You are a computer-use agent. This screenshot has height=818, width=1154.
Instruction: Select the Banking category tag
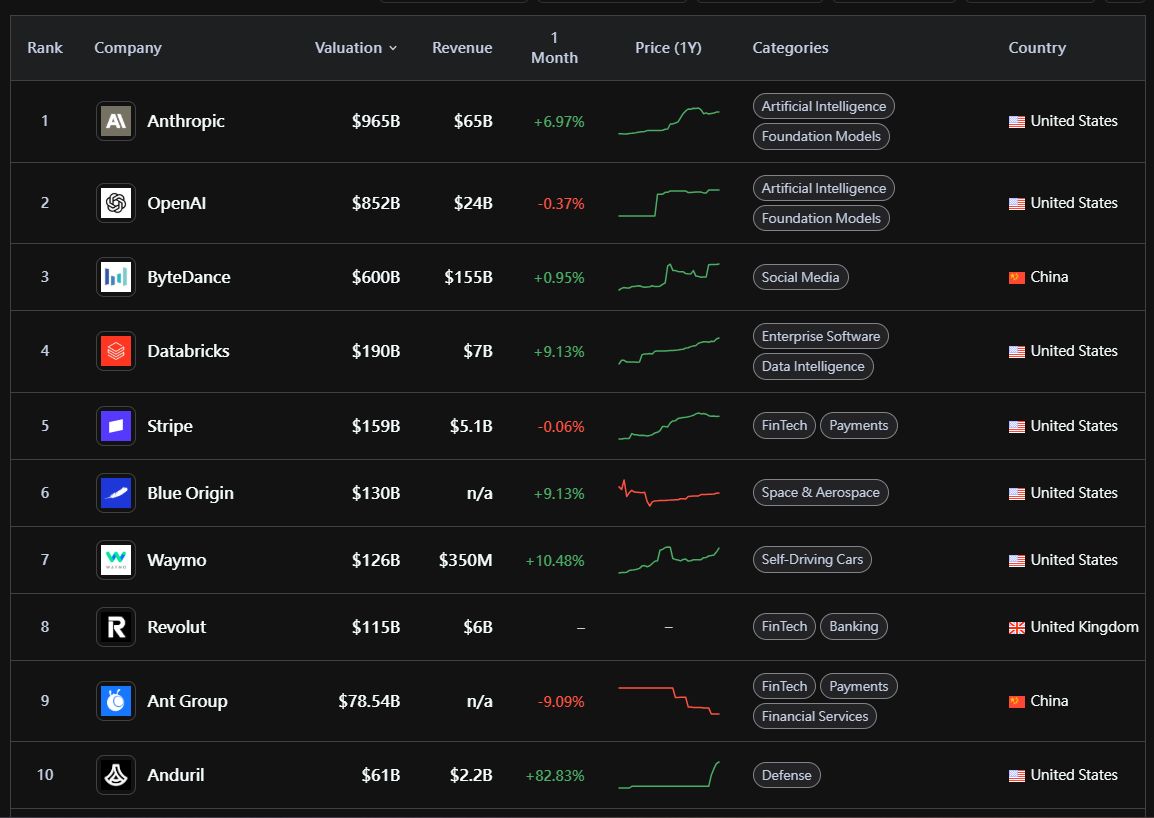(x=854, y=627)
